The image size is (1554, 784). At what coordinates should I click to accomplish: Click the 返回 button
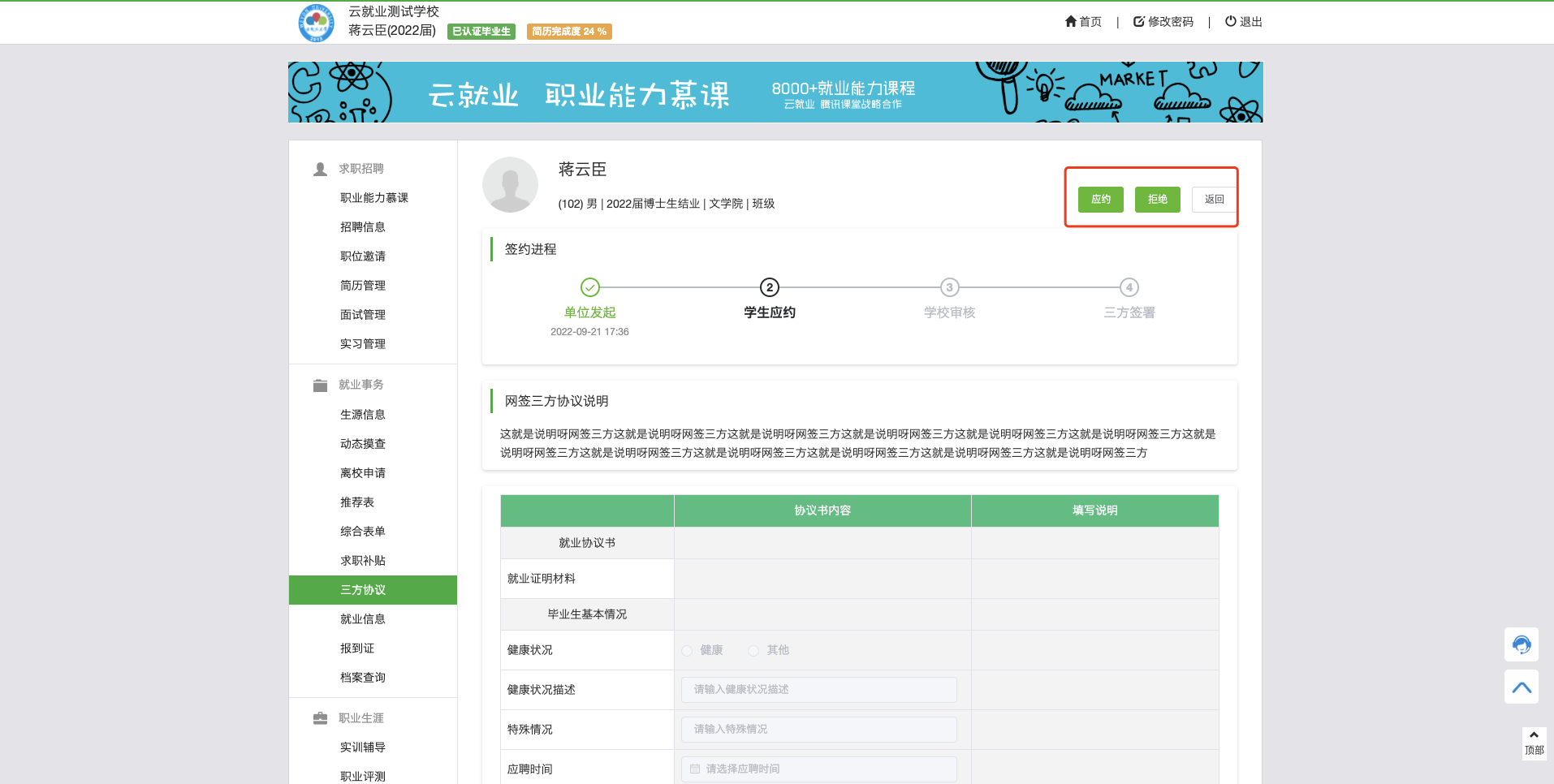click(1214, 200)
